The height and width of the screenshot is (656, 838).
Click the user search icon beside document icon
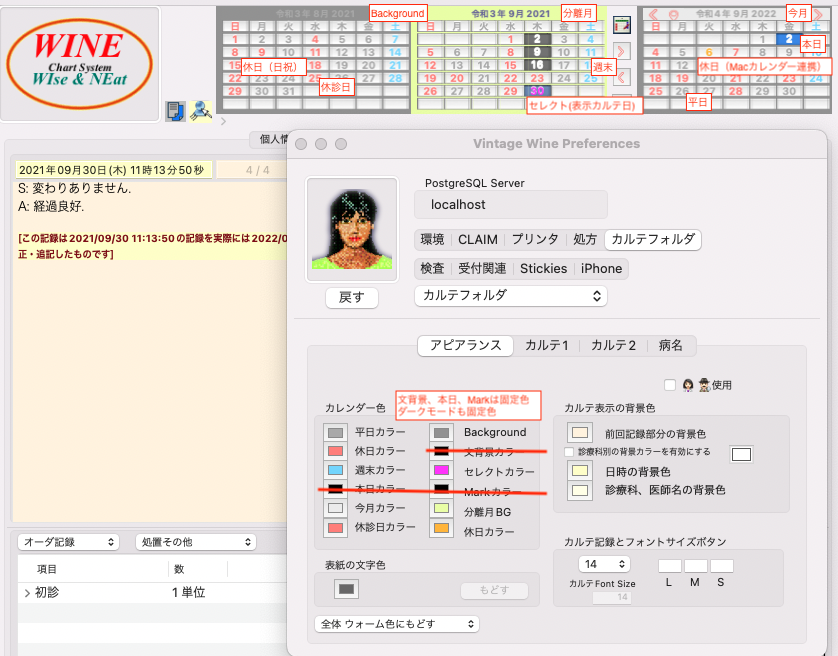click(x=200, y=111)
